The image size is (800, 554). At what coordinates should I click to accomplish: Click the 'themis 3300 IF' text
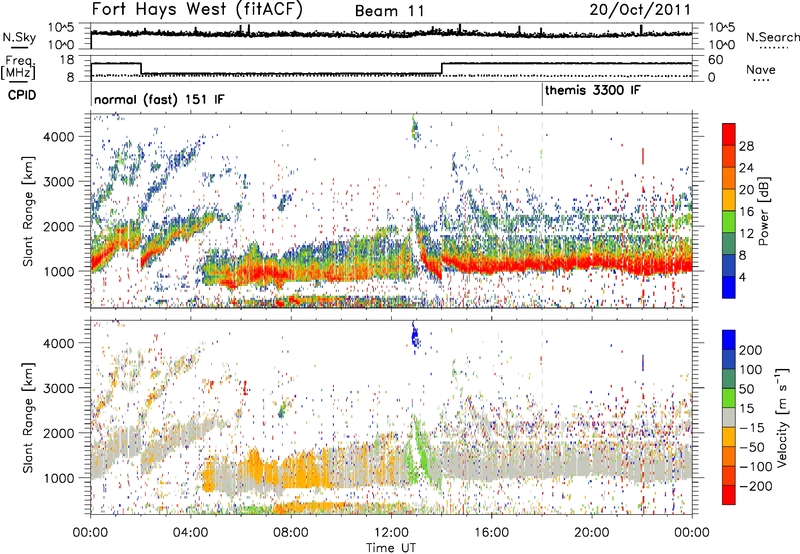pos(593,90)
